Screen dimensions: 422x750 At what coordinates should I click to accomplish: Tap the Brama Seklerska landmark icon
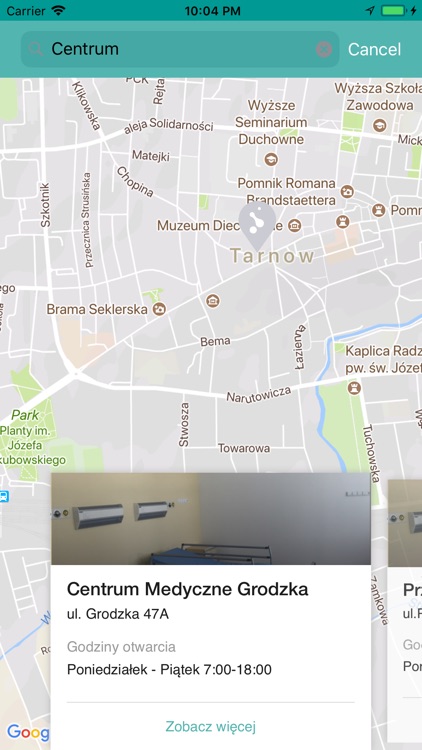coord(159,309)
